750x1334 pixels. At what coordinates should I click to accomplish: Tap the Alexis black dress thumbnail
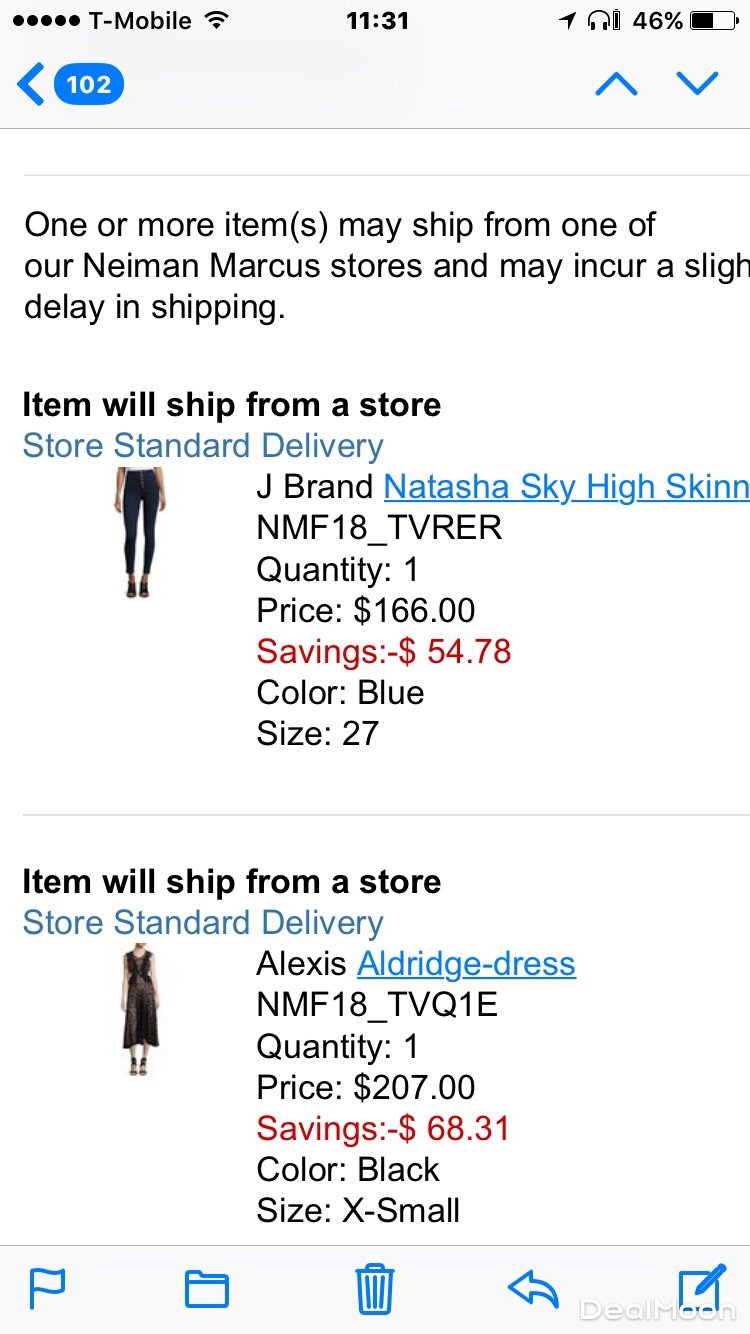click(x=140, y=1010)
